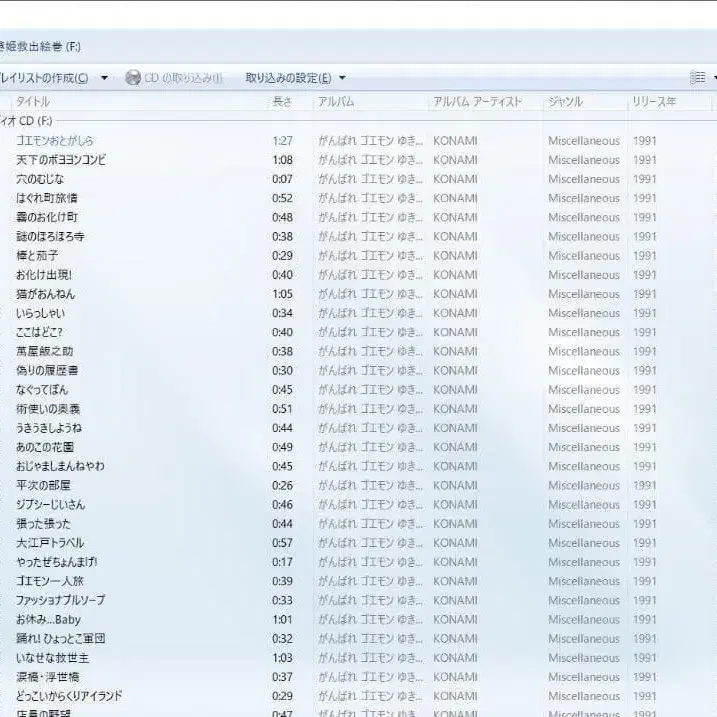This screenshot has height=717, width=717.
Task: Select the track お休み...Baby
Action: [x=49, y=620]
